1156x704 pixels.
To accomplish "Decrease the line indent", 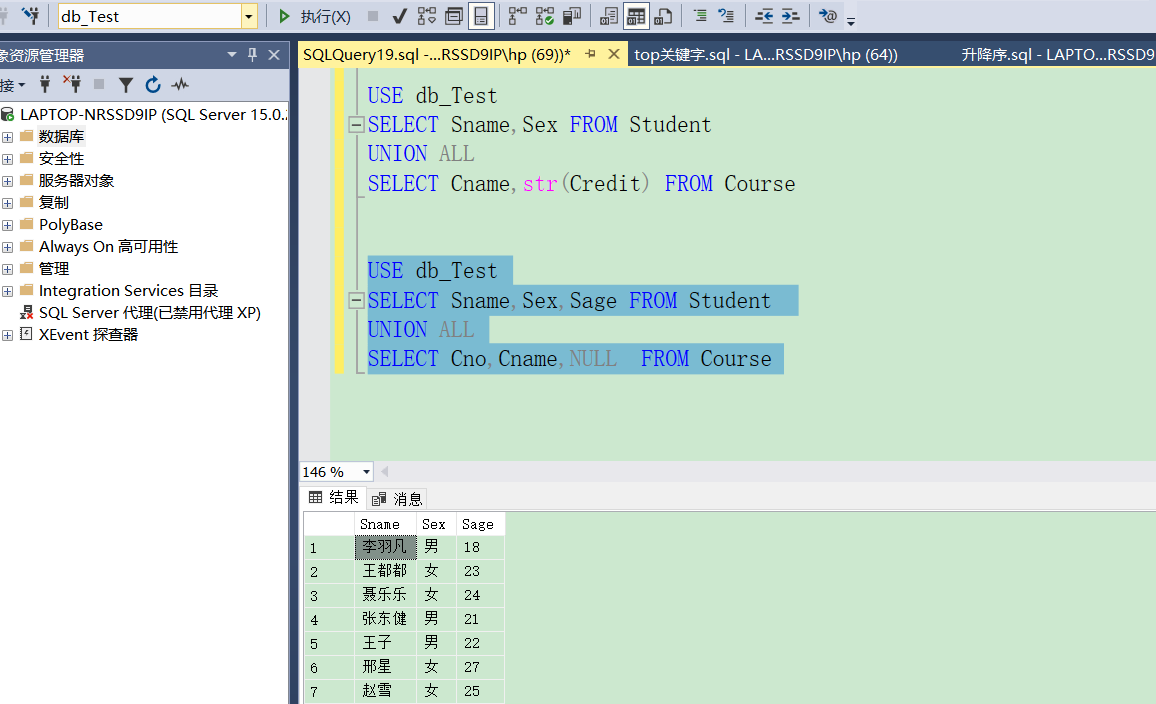I will pos(764,16).
